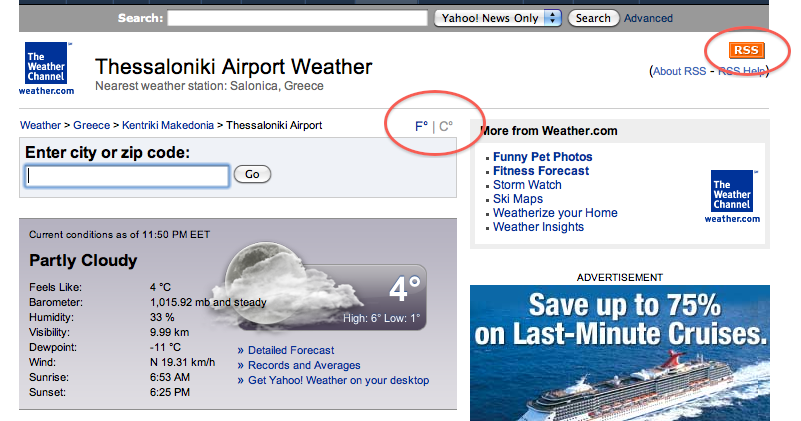Viewport: 801px width, 421px height.
Task: Open the Advanced search link
Action: coord(648,18)
